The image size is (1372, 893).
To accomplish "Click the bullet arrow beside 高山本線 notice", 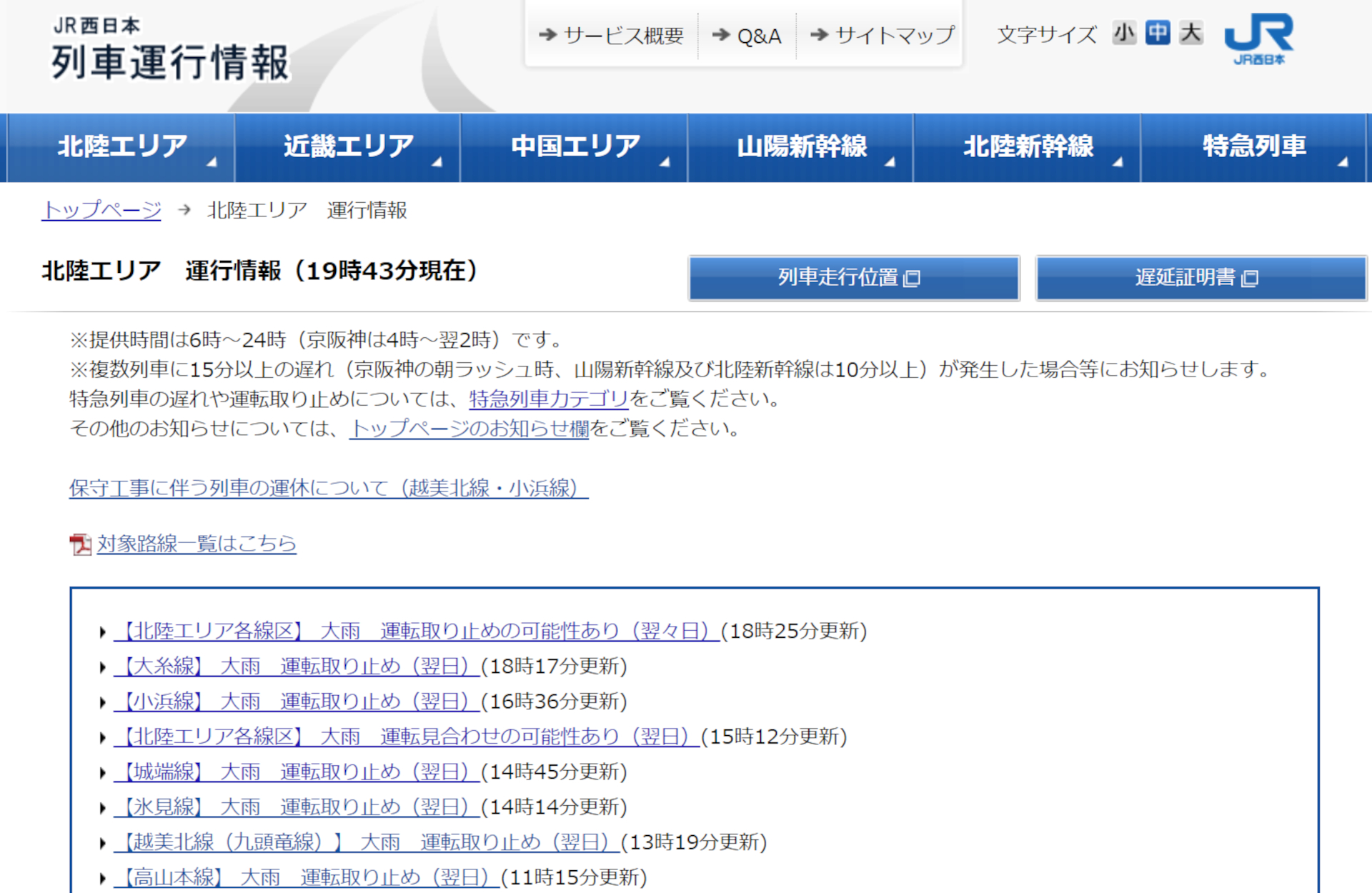I will point(103,879).
